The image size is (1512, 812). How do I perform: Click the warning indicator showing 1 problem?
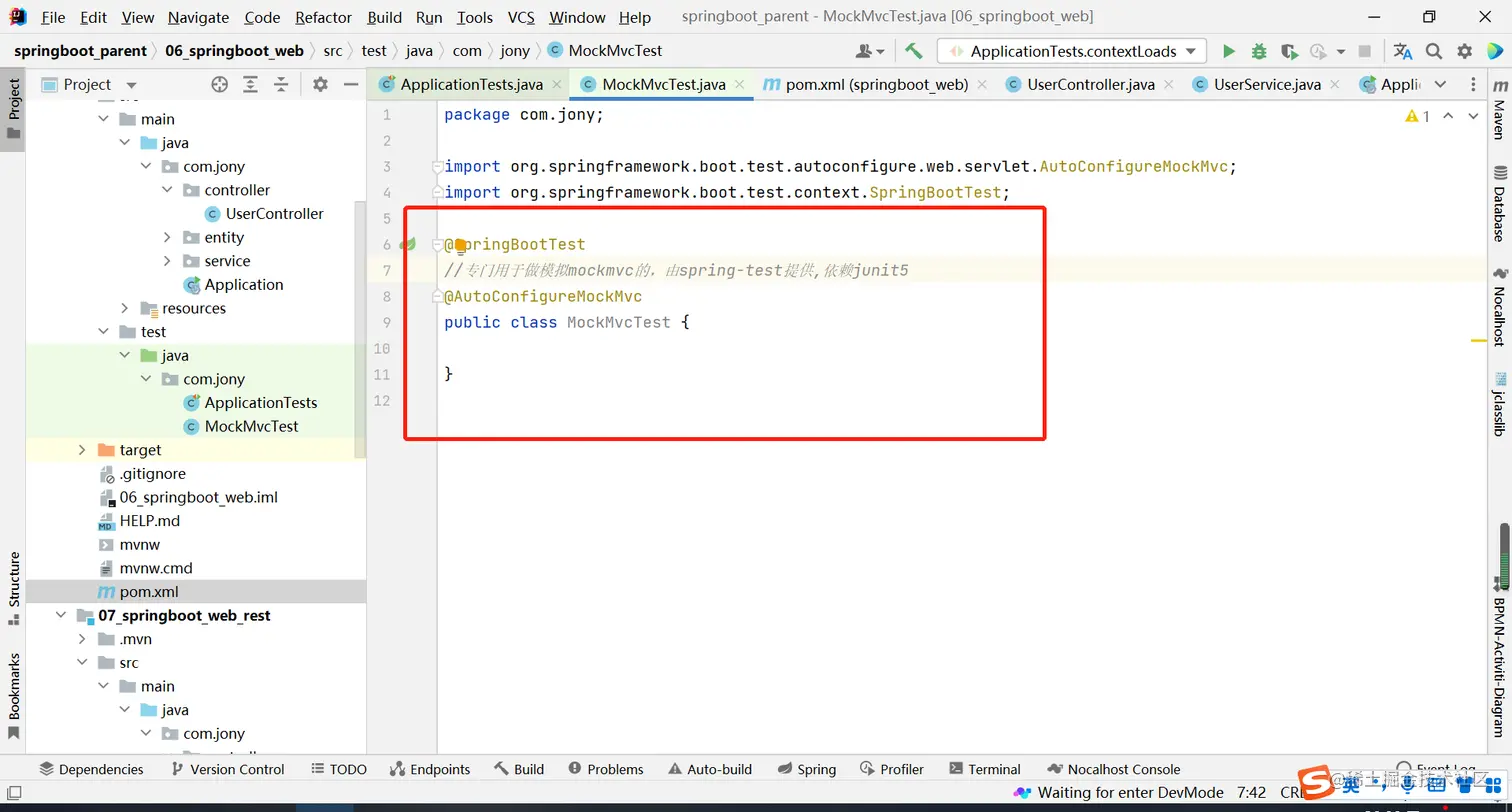(x=1418, y=116)
